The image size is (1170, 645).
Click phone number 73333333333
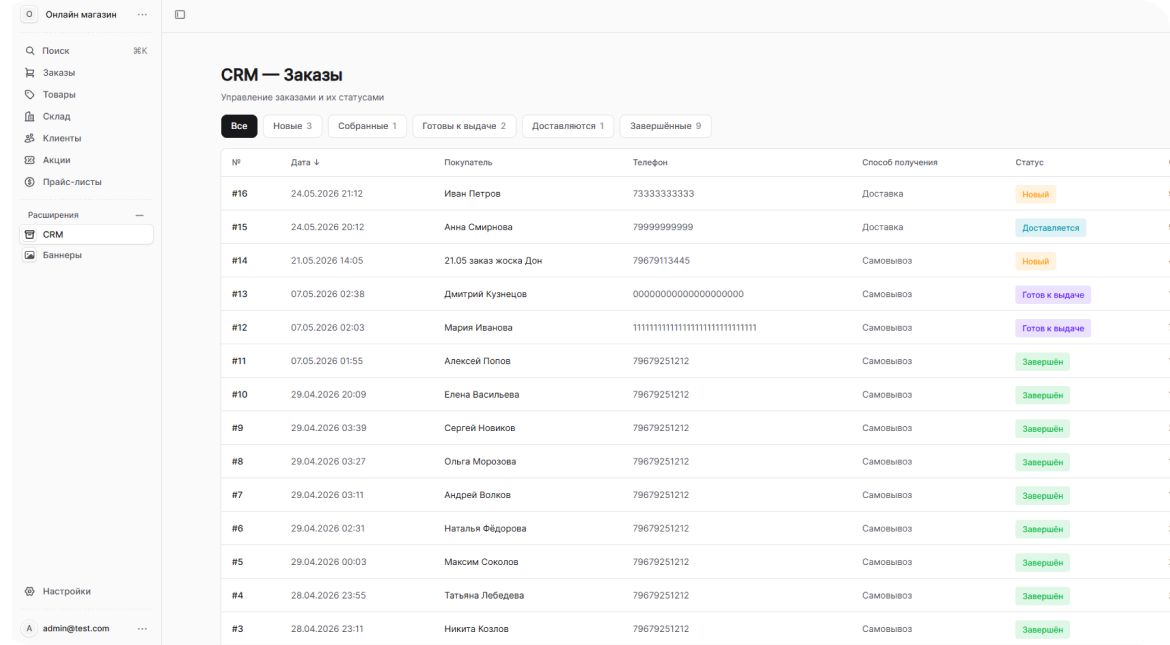[x=663, y=193]
